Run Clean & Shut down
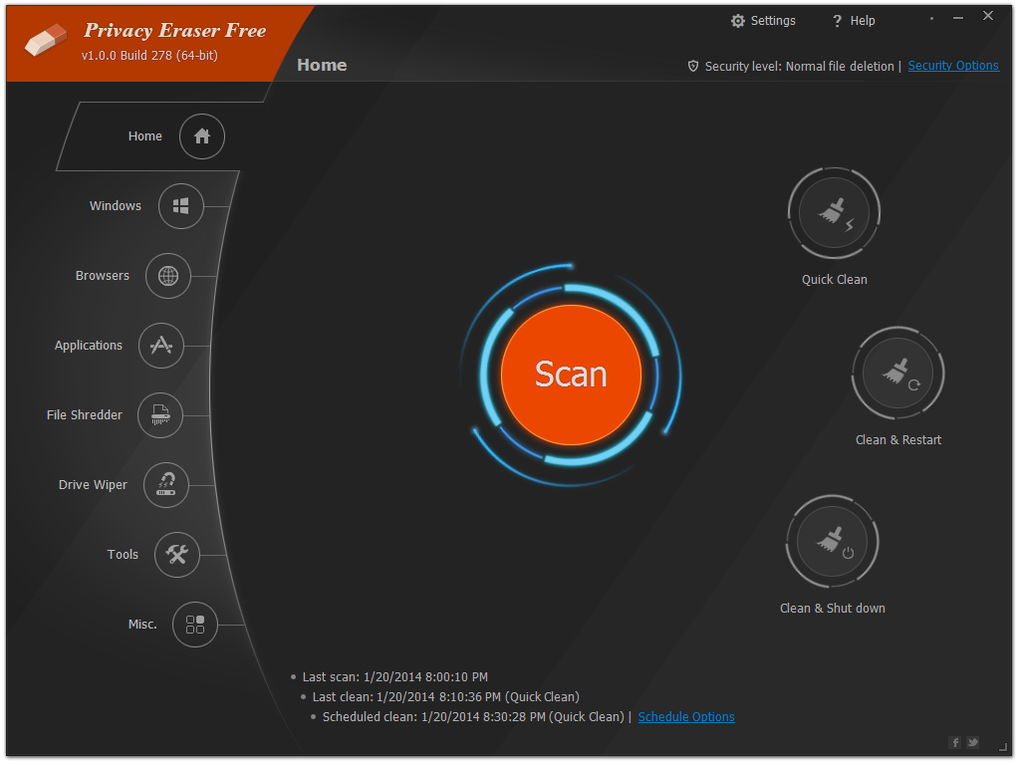 pos(832,541)
